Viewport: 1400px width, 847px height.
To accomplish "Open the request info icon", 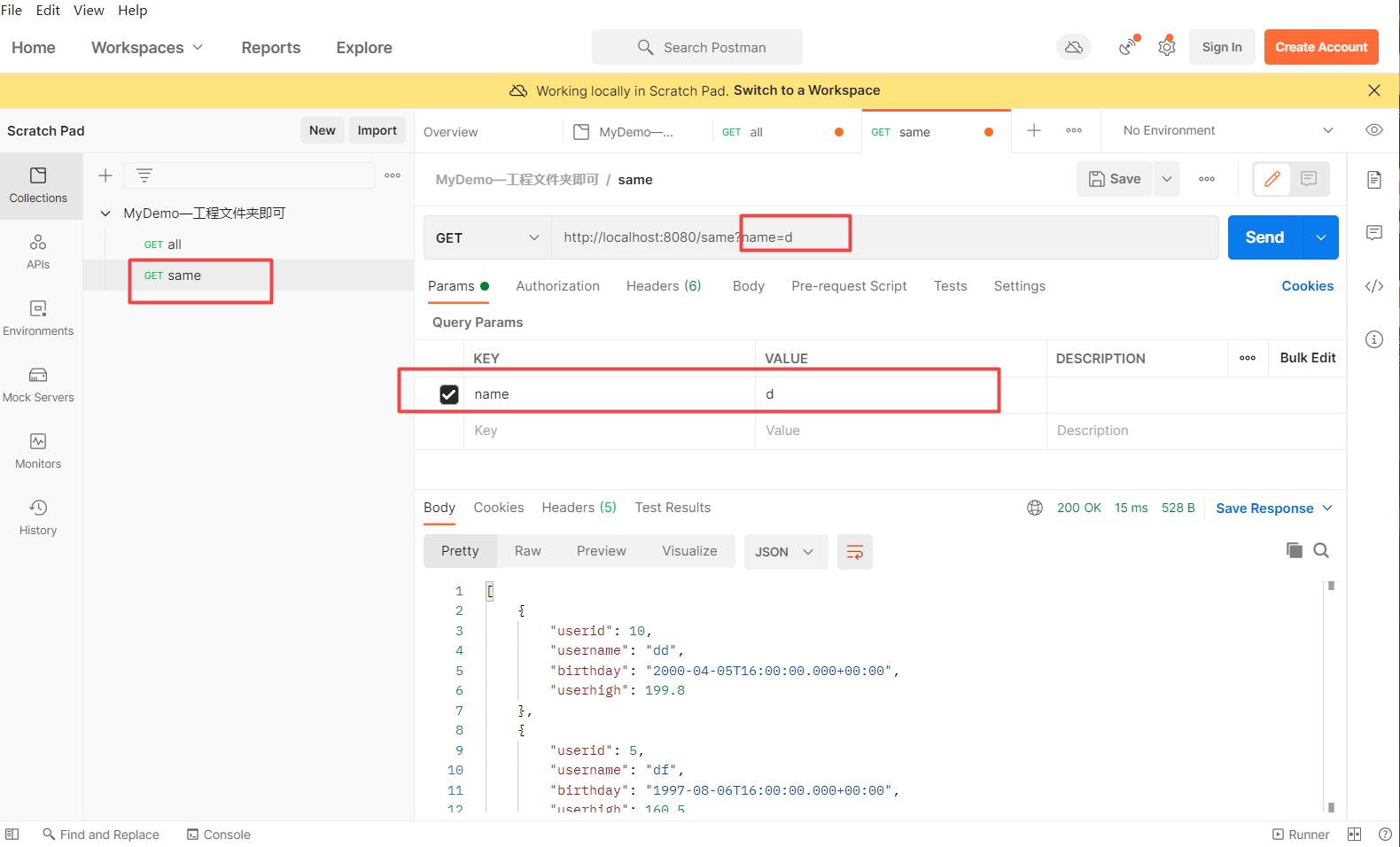I will (1374, 339).
